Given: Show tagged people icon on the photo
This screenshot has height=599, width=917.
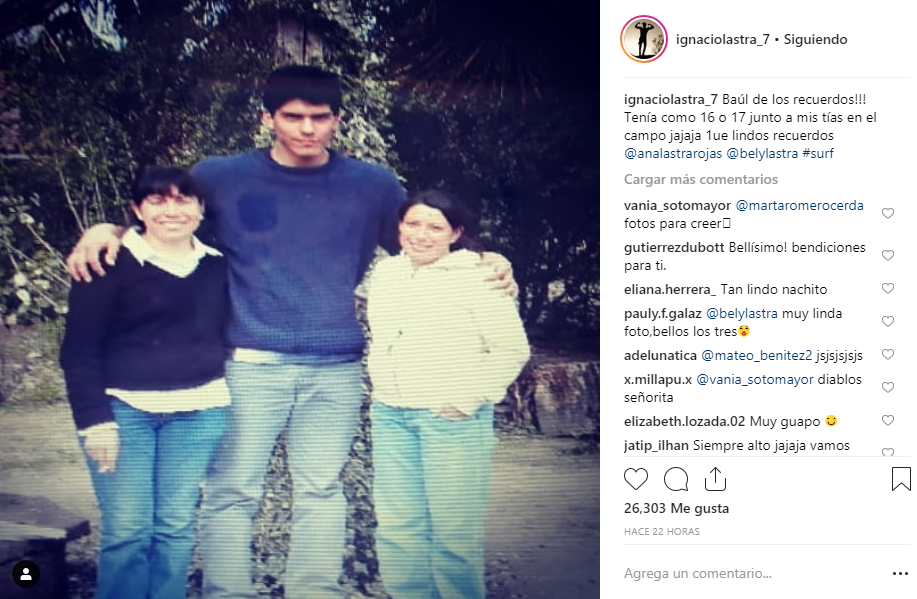Looking at the screenshot, I should (x=26, y=574).
